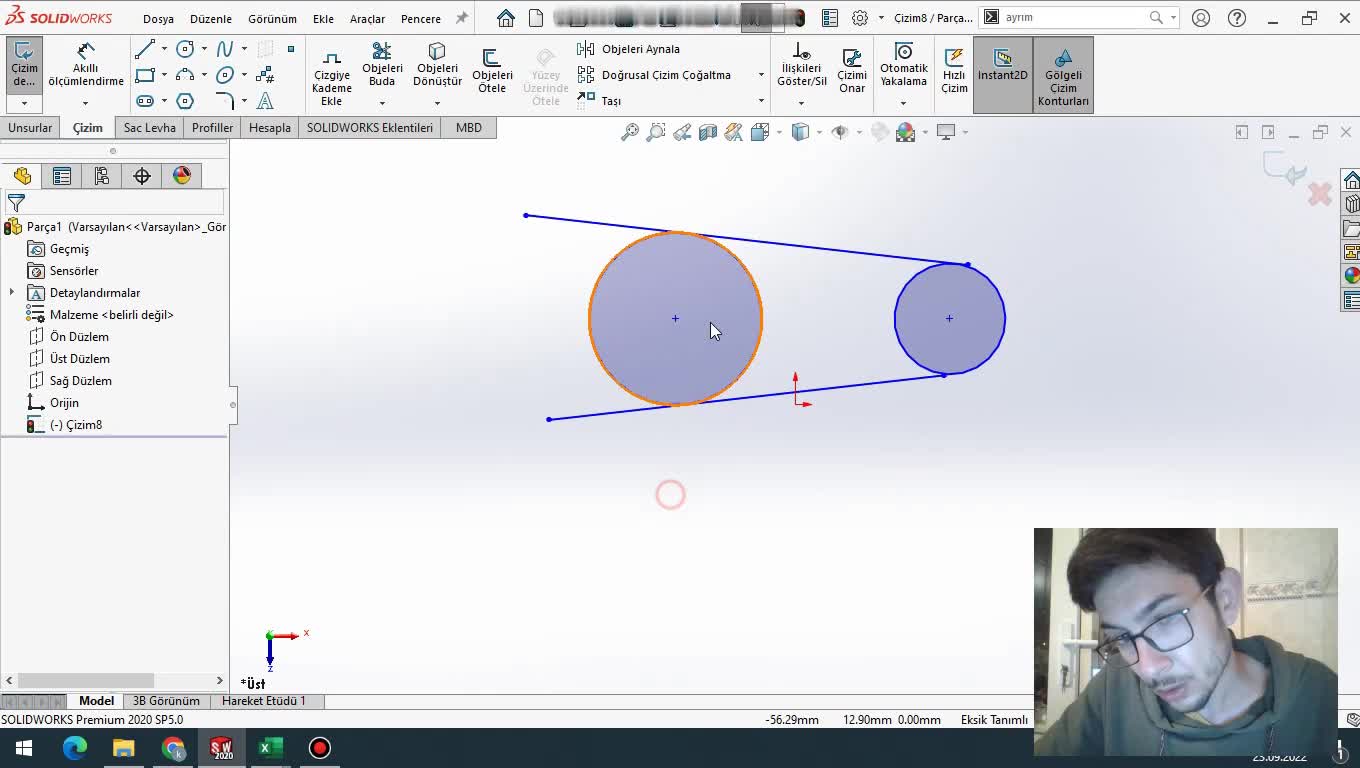
Task: Click the Home icon in title bar
Action: [x=506, y=18]
